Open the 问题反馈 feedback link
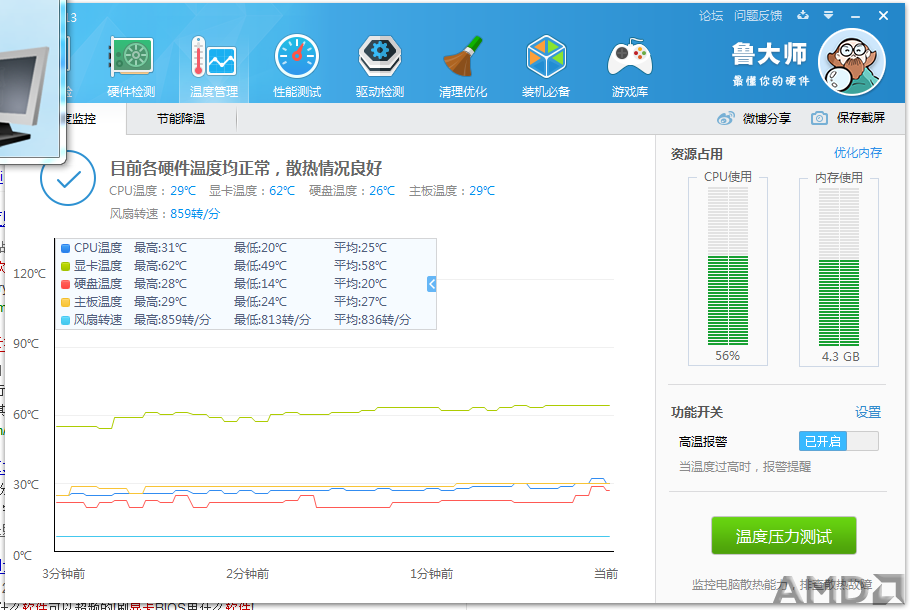The image size is (910, 610). [x=758, y=16]
